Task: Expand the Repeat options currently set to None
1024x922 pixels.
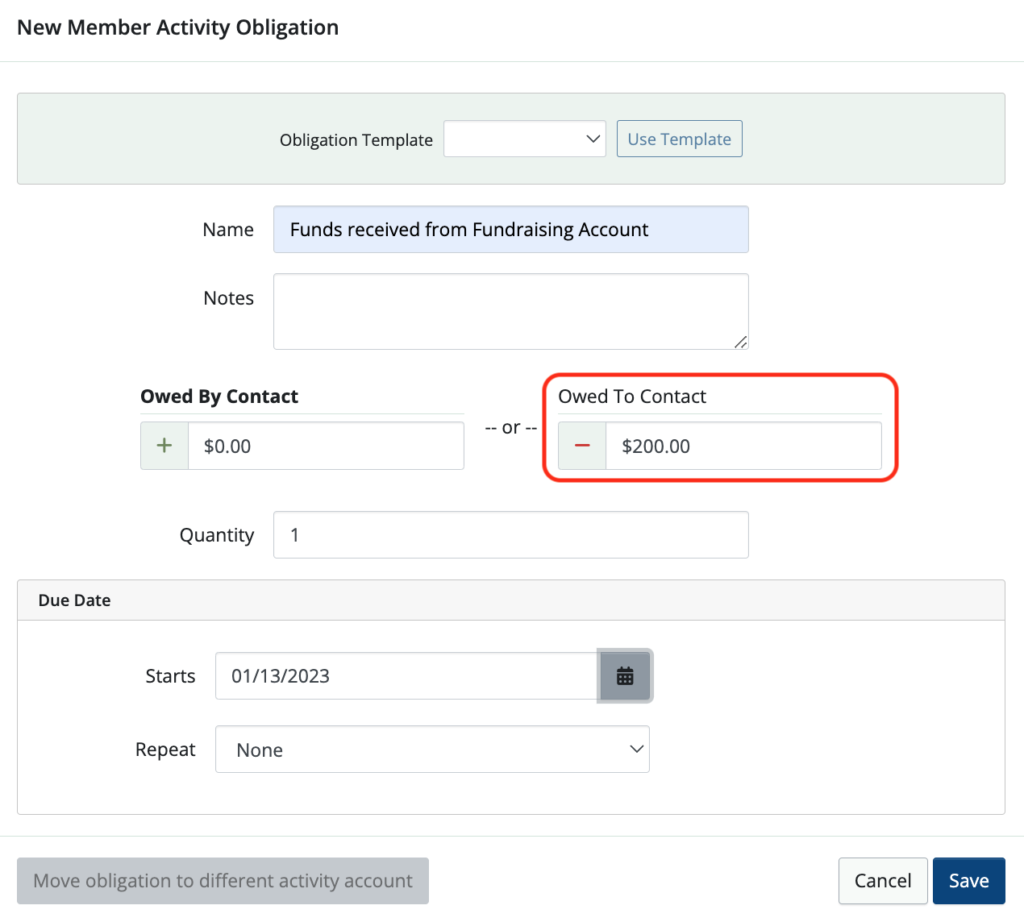Action: coord(432,749)
